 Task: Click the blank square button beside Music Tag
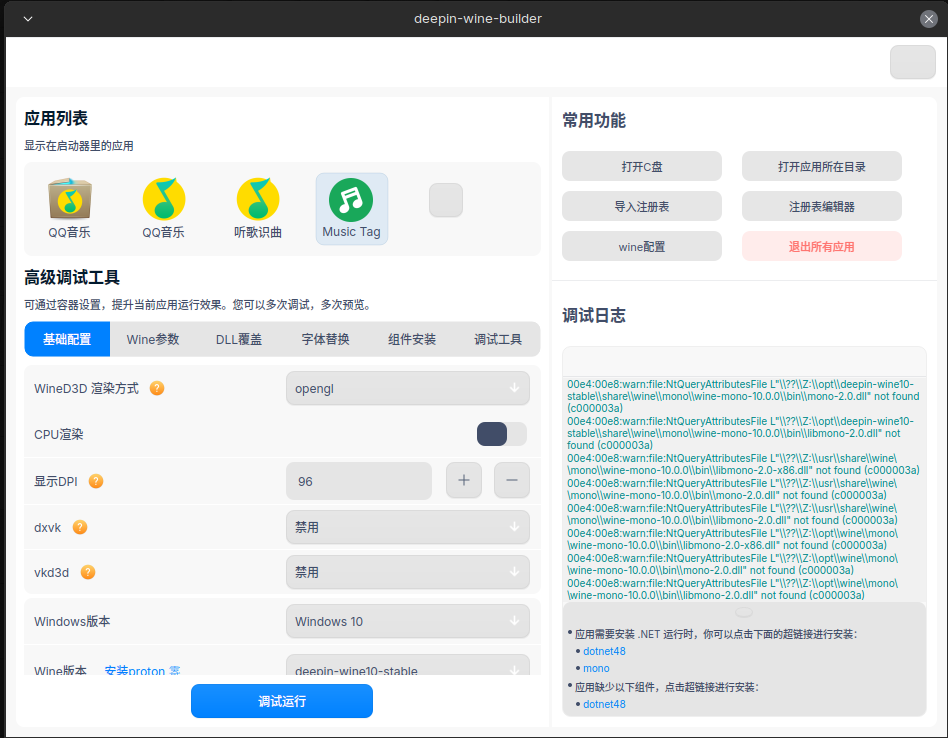pos(446,200)
